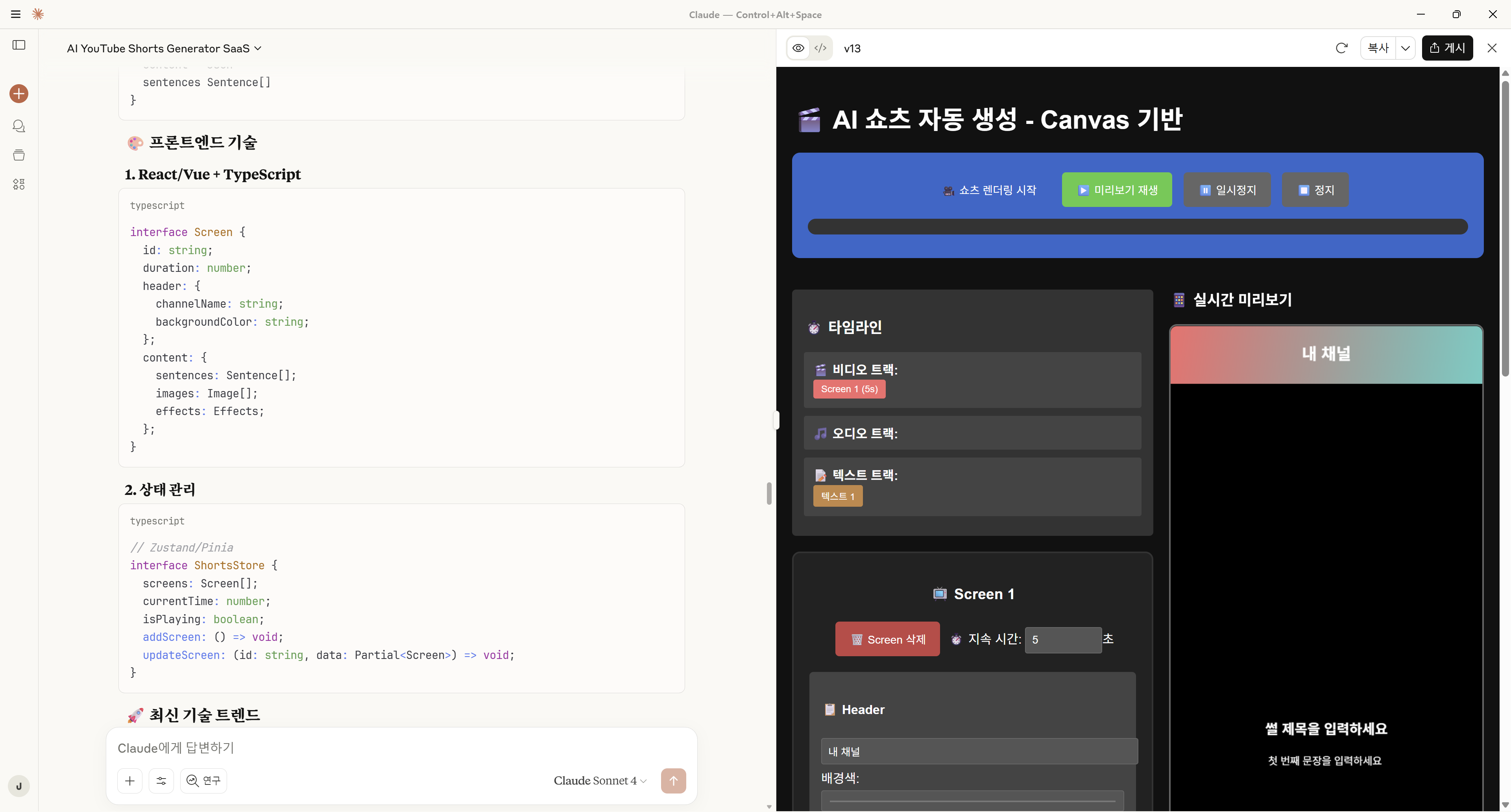Open the chats history icon in sidebar
The image size is (1511, 812).
coord(19,126)
